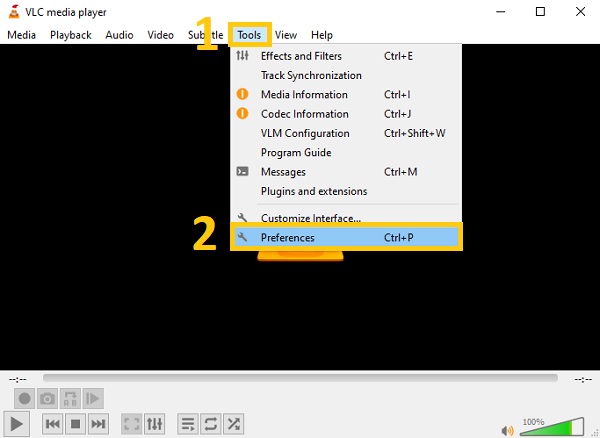Click the equalizer icon beside Effects and Filters
Screen dimensions: 600x438
[242, 56]
